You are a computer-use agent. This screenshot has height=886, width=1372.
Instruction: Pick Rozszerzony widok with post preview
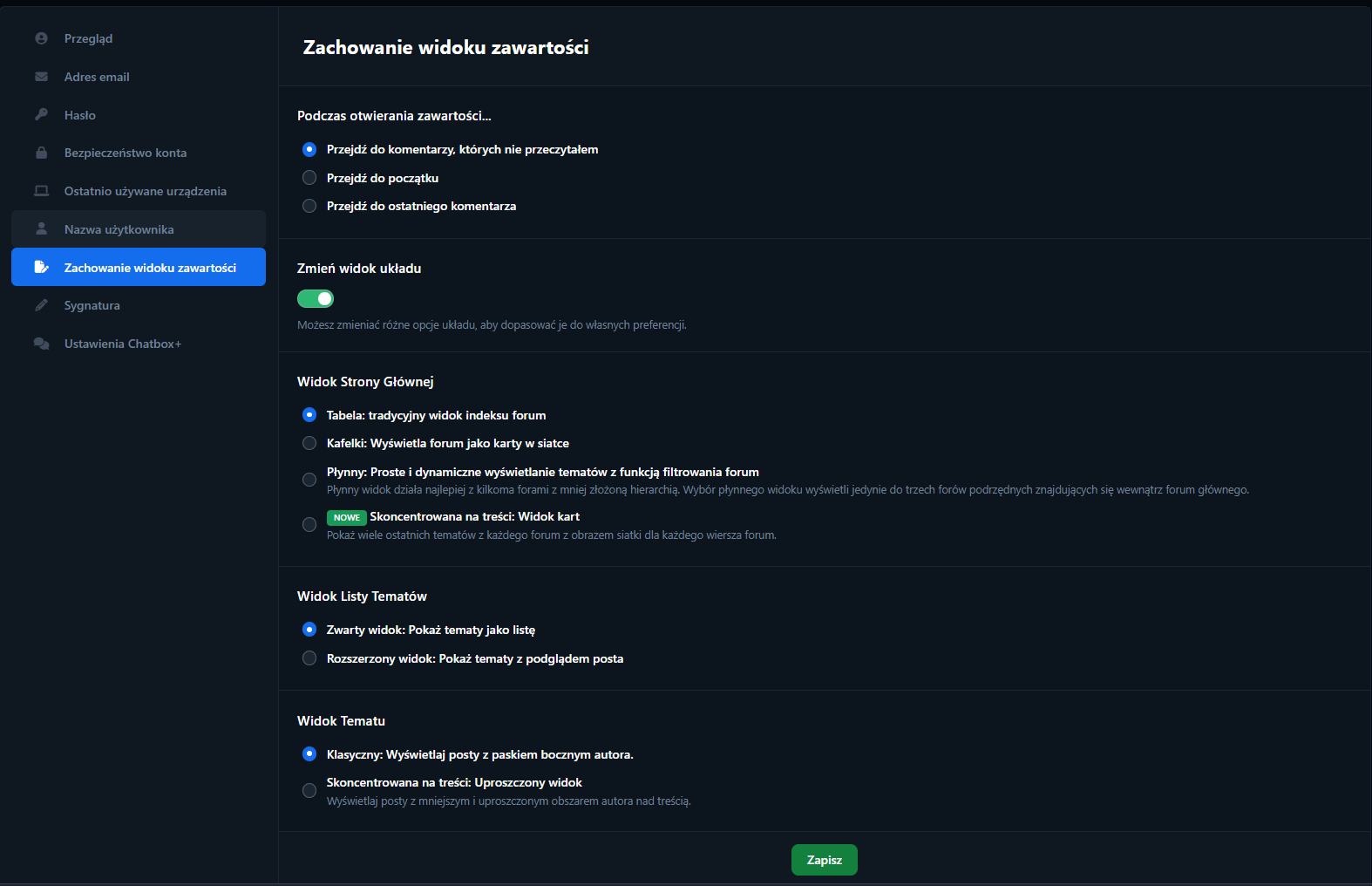tap(309, 658)
